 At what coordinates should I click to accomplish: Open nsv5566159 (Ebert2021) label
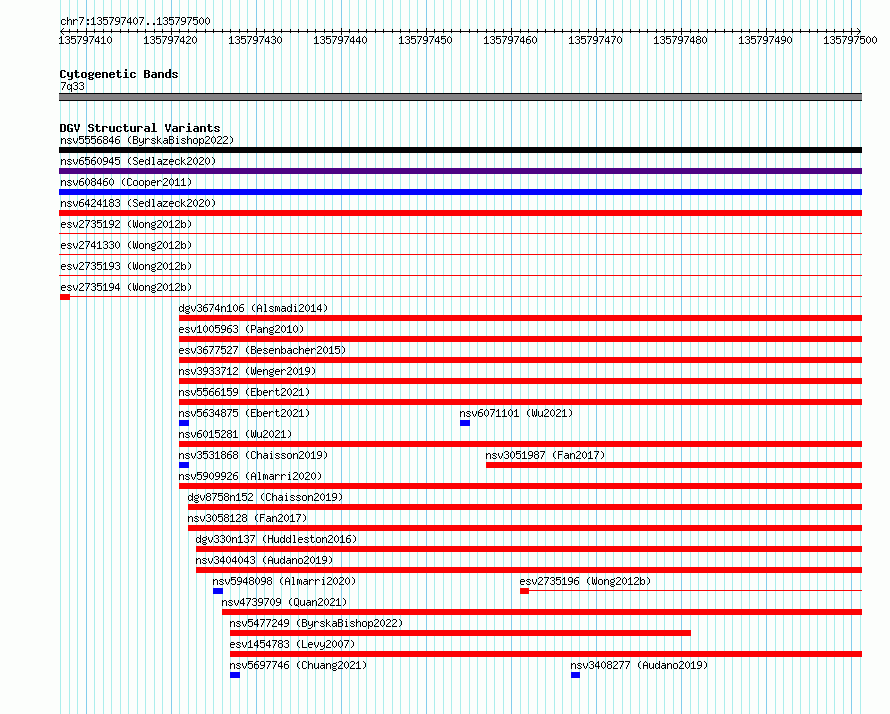[x=244, y=392]
